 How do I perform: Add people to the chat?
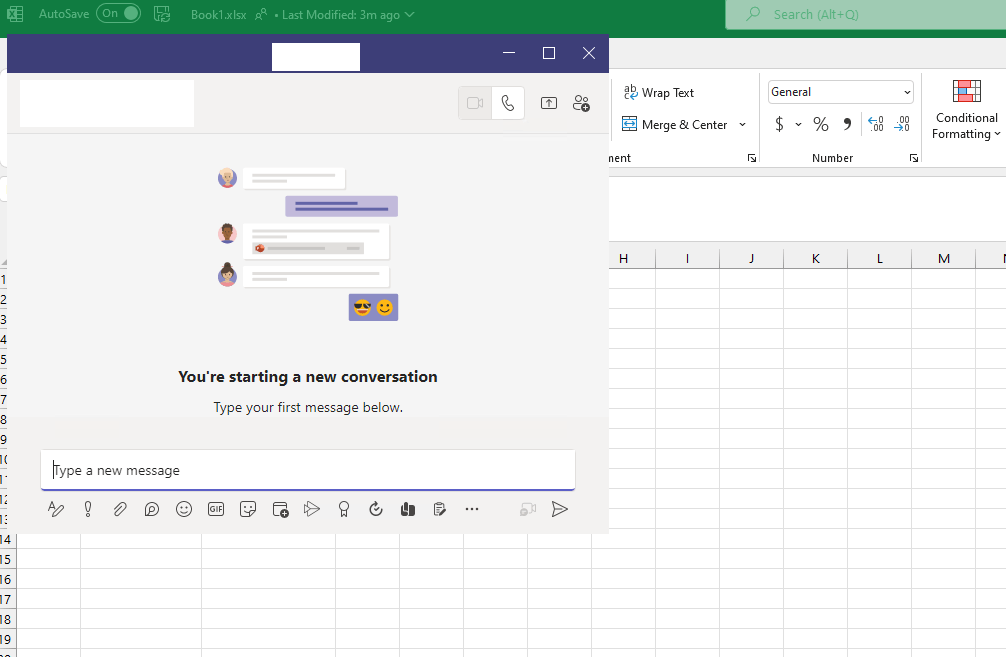(x=581, y=103)
